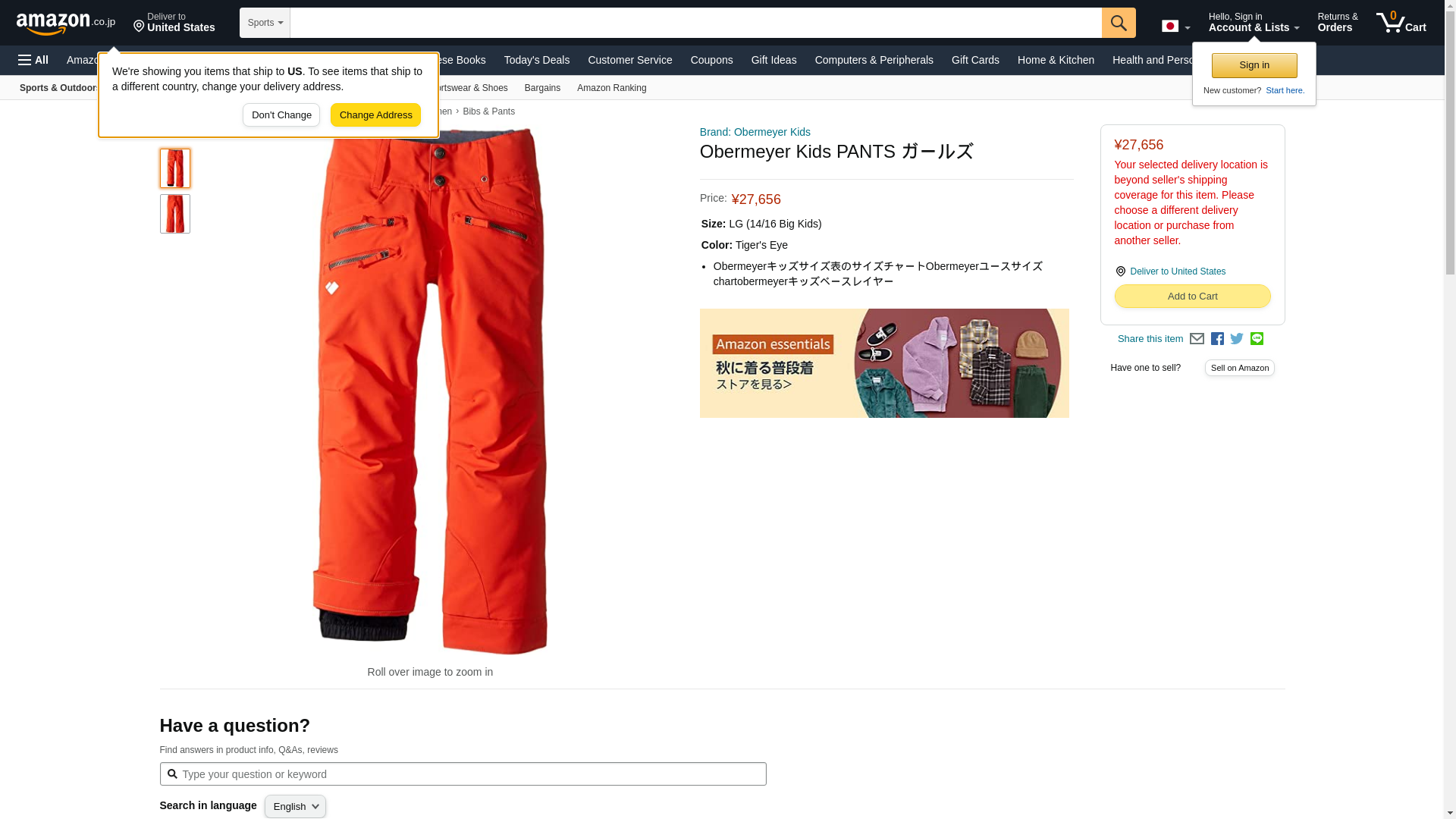Share this item on Twitter

click(1237, 339)
